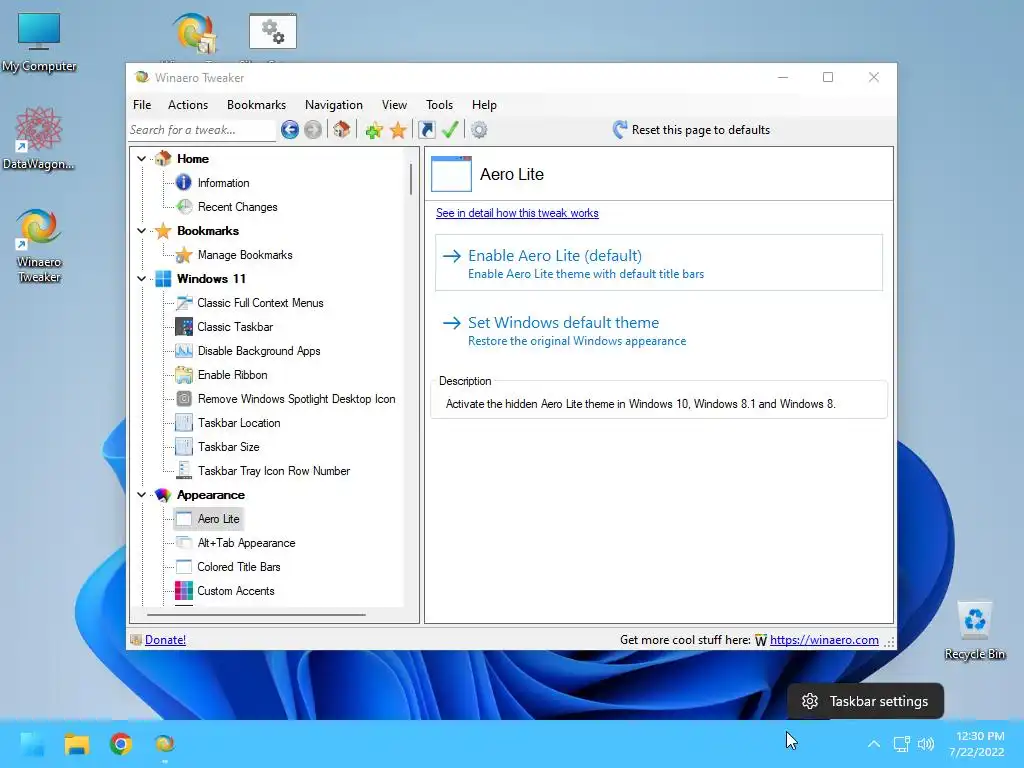Select the Winaero Tweaker desktop shortcut
The image size is (1024, 768).
click(39, 246)
